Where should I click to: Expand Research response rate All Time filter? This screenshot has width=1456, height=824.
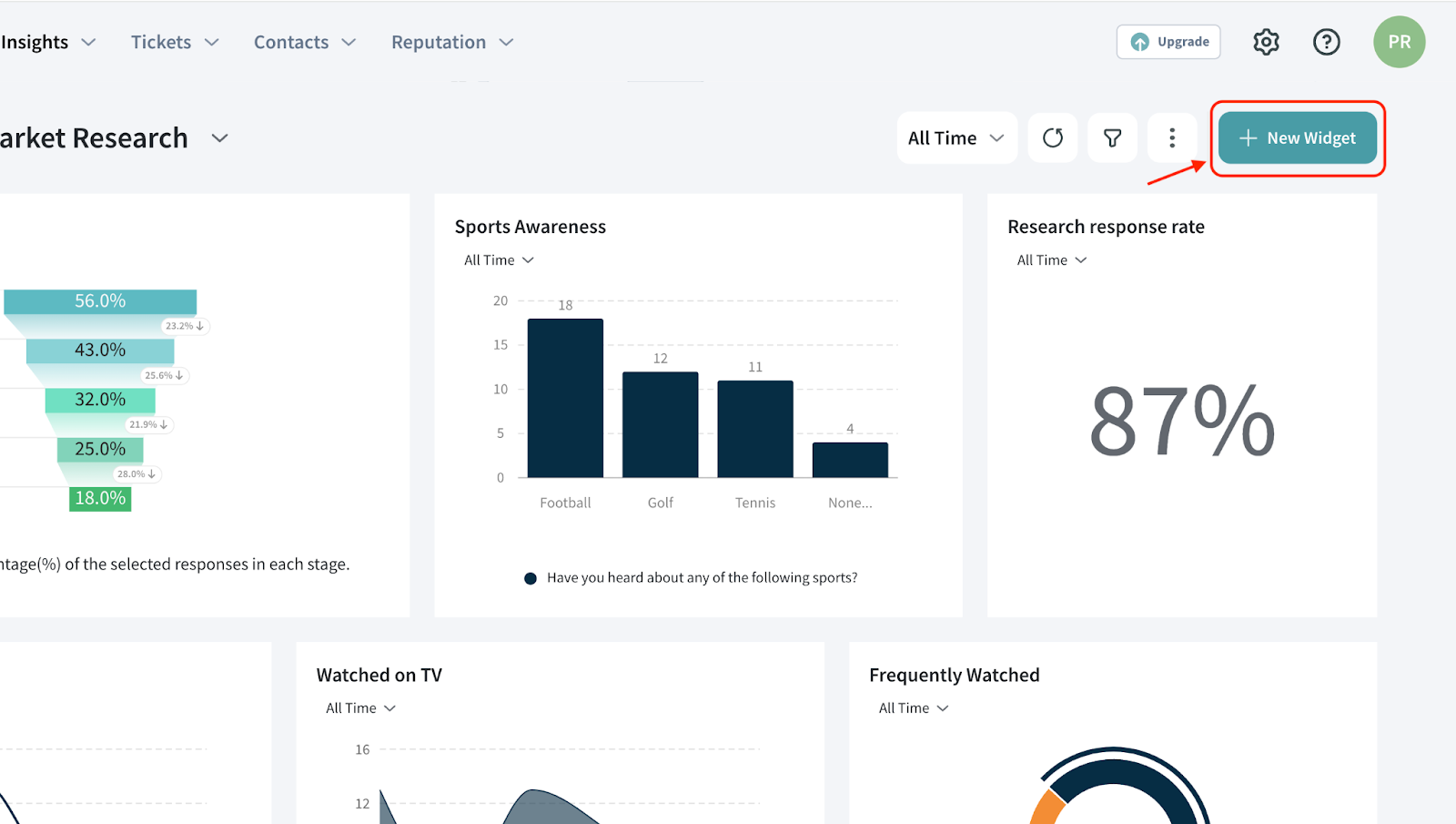[x=1051, y=260]
